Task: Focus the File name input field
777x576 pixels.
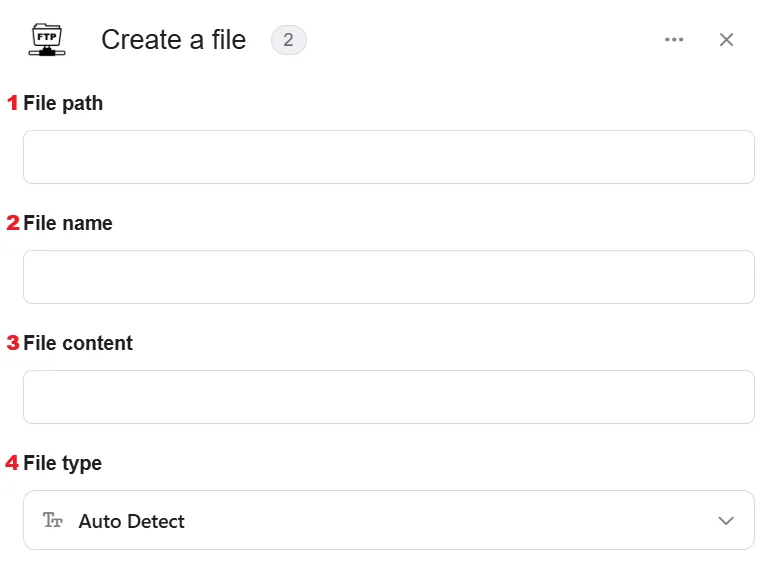Action: pos(389,277)
